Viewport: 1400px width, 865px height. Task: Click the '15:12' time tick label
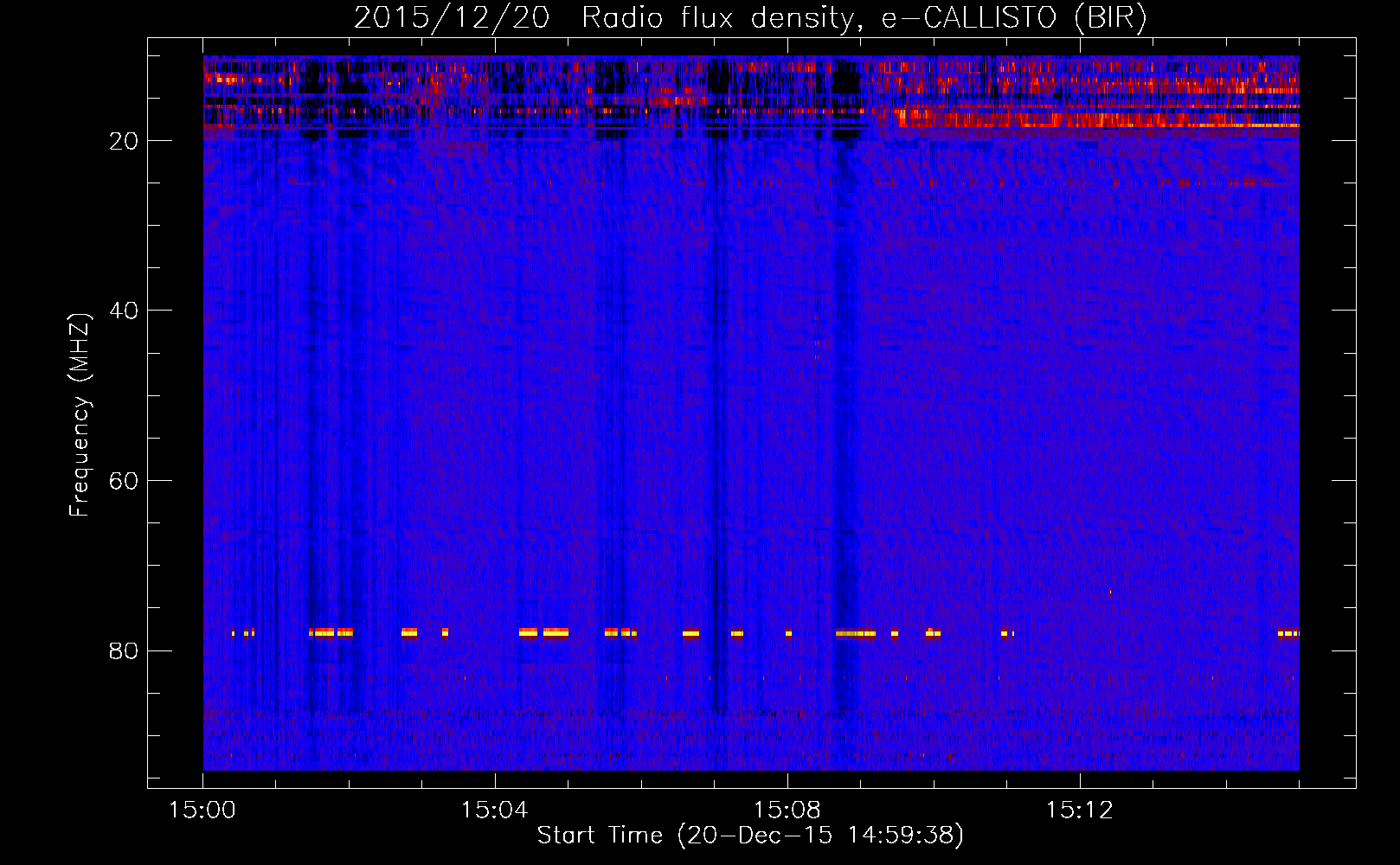tap(1080, 811)
